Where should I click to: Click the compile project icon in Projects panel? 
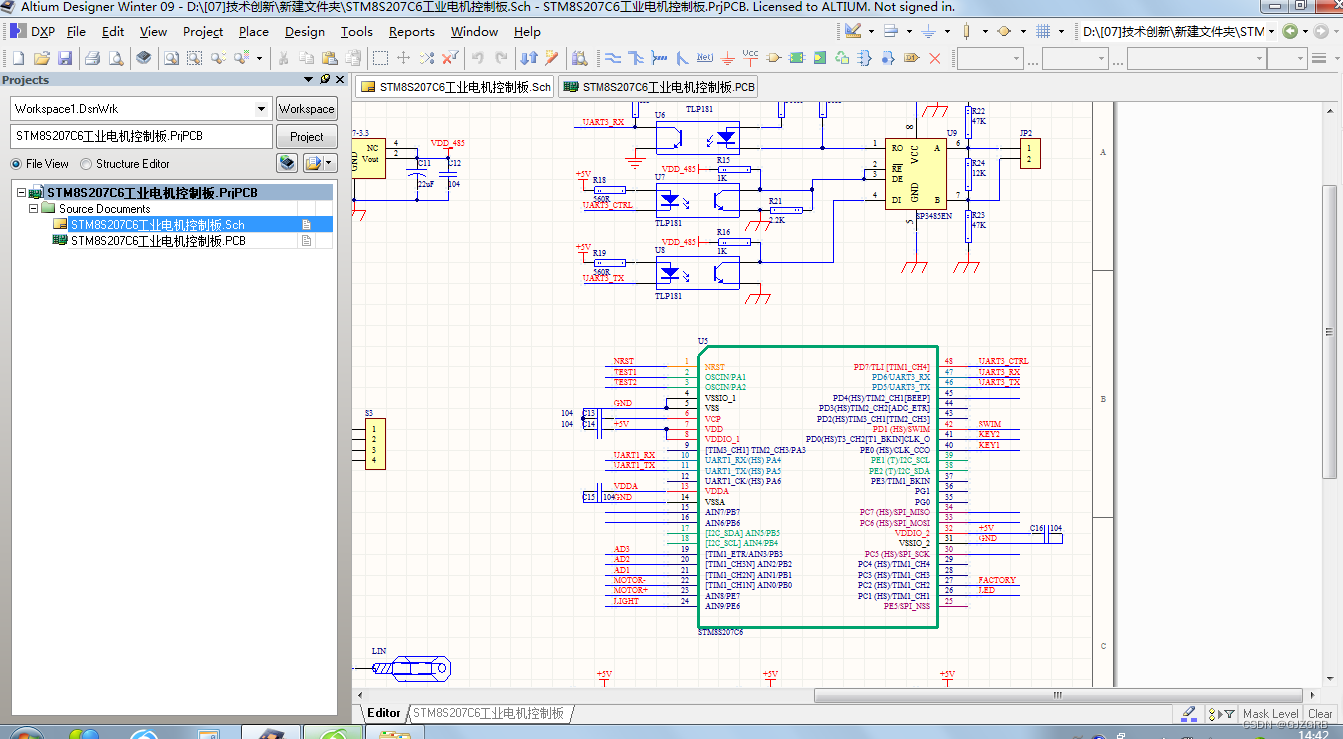pyautogui.click(x=287, y=163)
